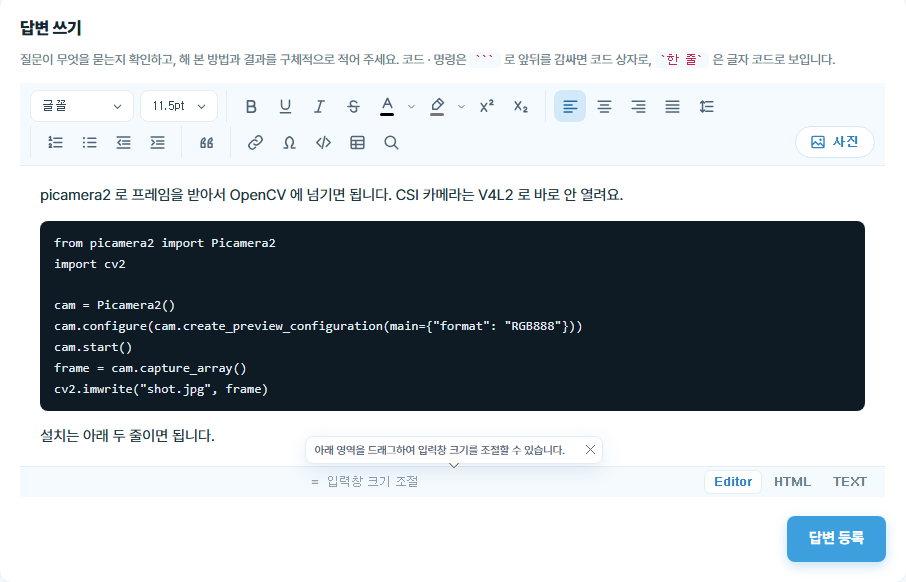Close the resize hint tooltip
The height and width of the screenshot is (582, 906).
coord(590,450)
